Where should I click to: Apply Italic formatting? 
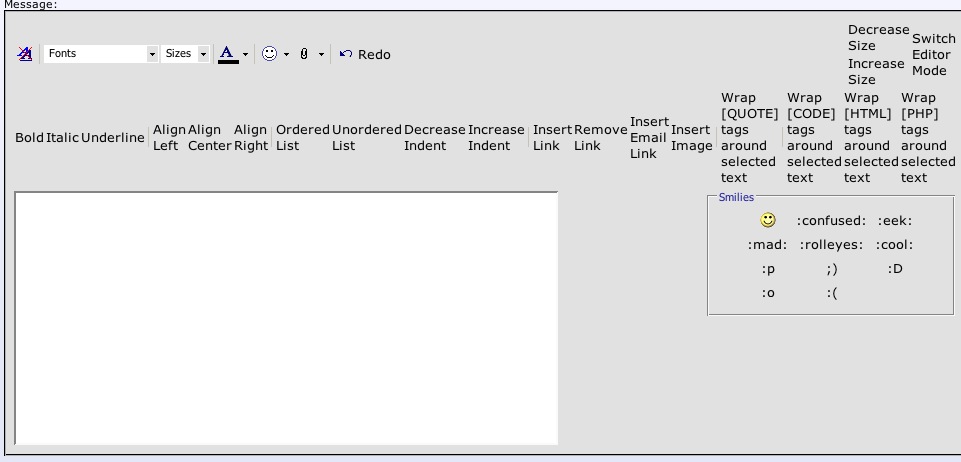tap(63, 138)
